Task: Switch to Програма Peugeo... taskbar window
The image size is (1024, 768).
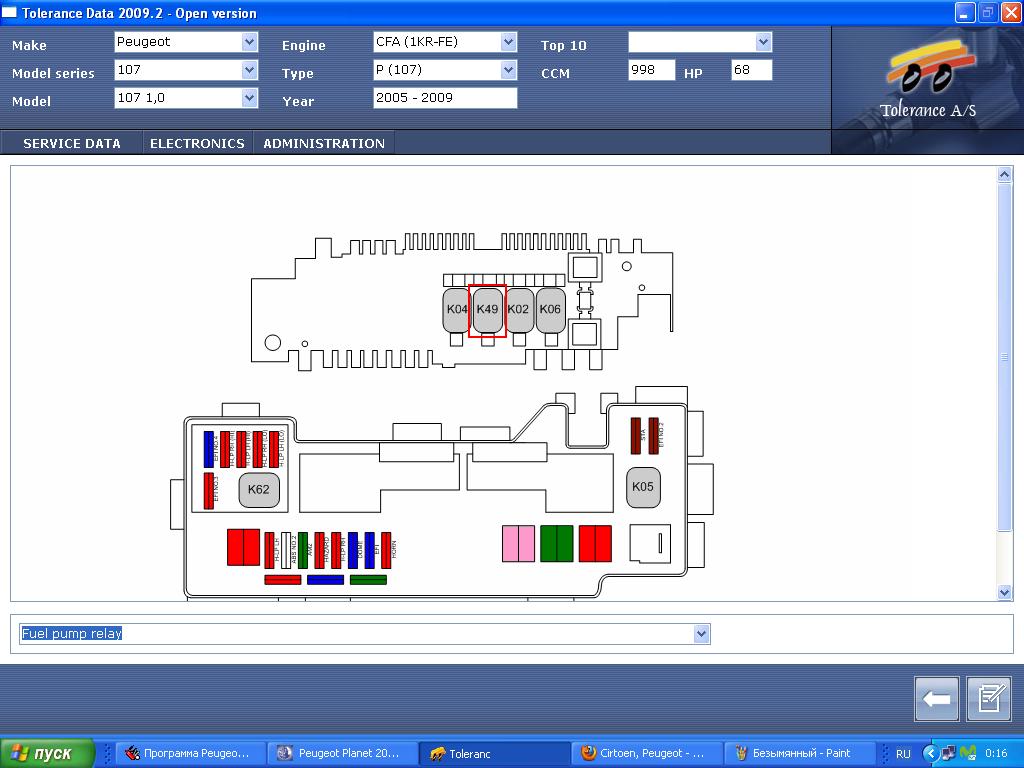Action: 191,754
